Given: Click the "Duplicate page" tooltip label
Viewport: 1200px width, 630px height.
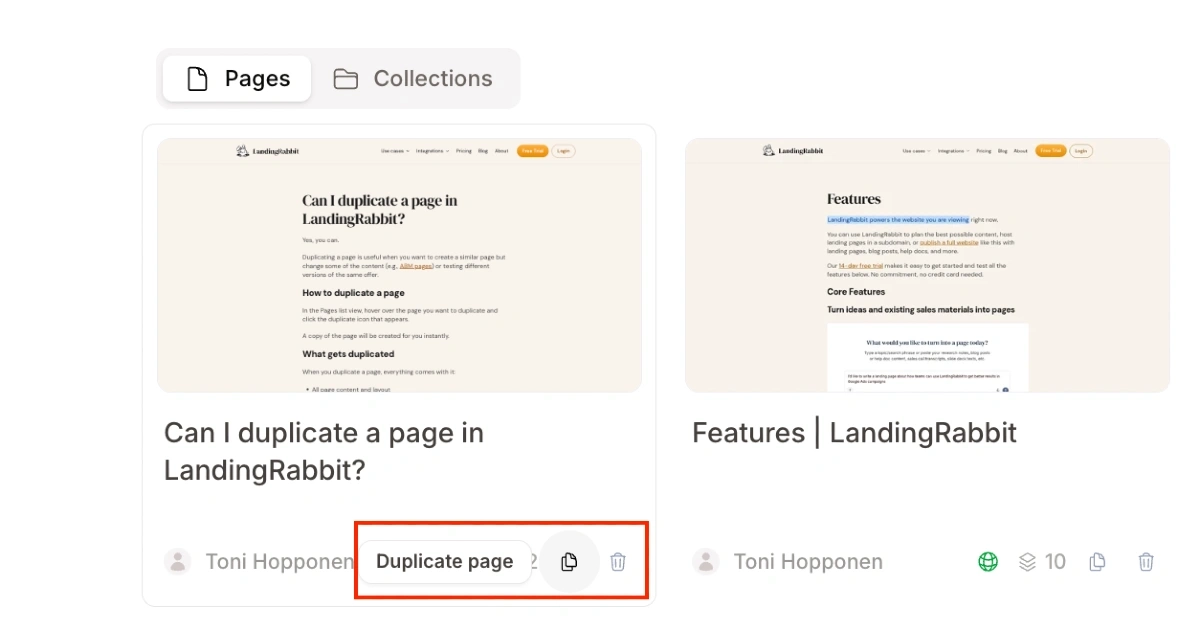Looking at the screenshot, I should [x=445, y=562].
